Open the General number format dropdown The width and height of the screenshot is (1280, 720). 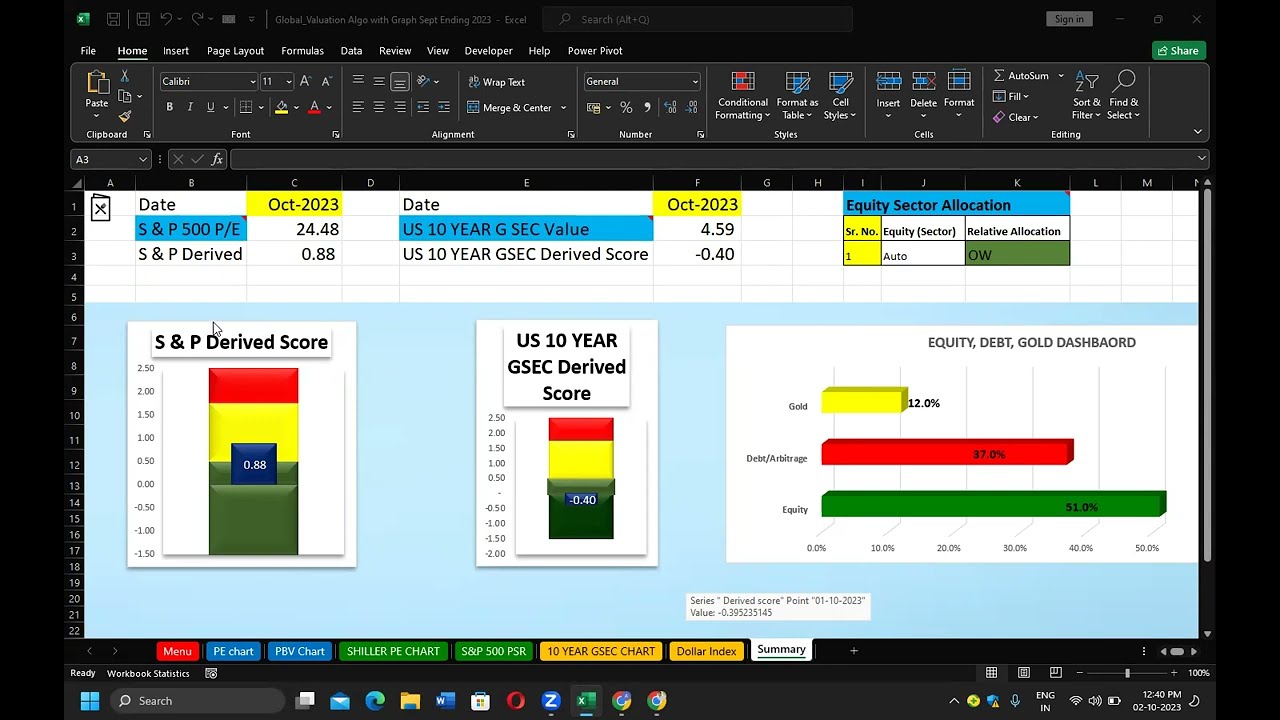[695, 82]
